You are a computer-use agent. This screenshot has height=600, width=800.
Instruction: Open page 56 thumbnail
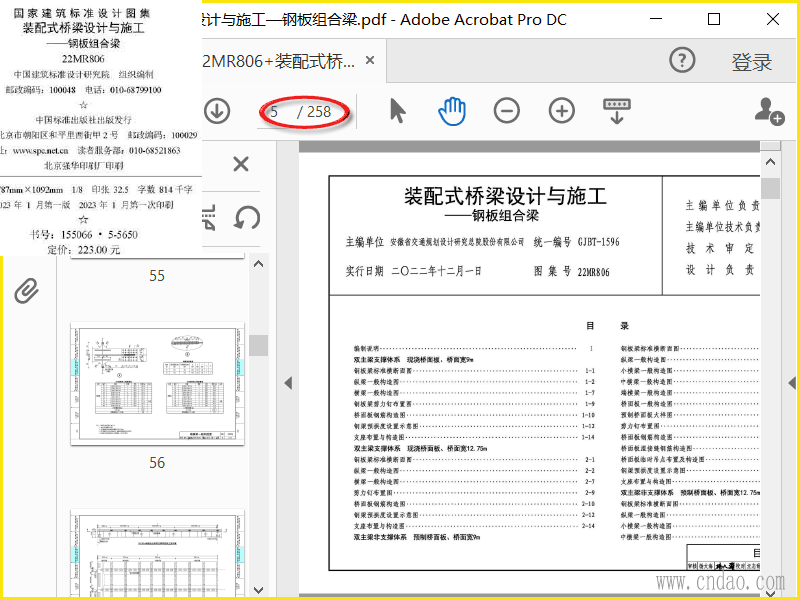pos(158,384)
